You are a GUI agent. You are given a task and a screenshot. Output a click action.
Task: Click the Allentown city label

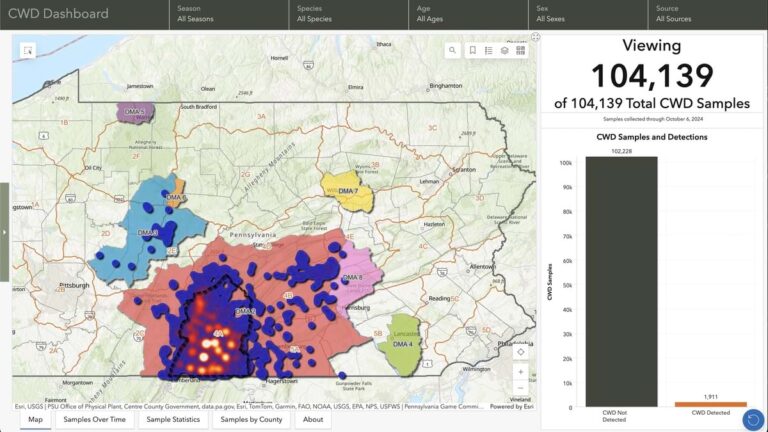[x=482, y=267]
